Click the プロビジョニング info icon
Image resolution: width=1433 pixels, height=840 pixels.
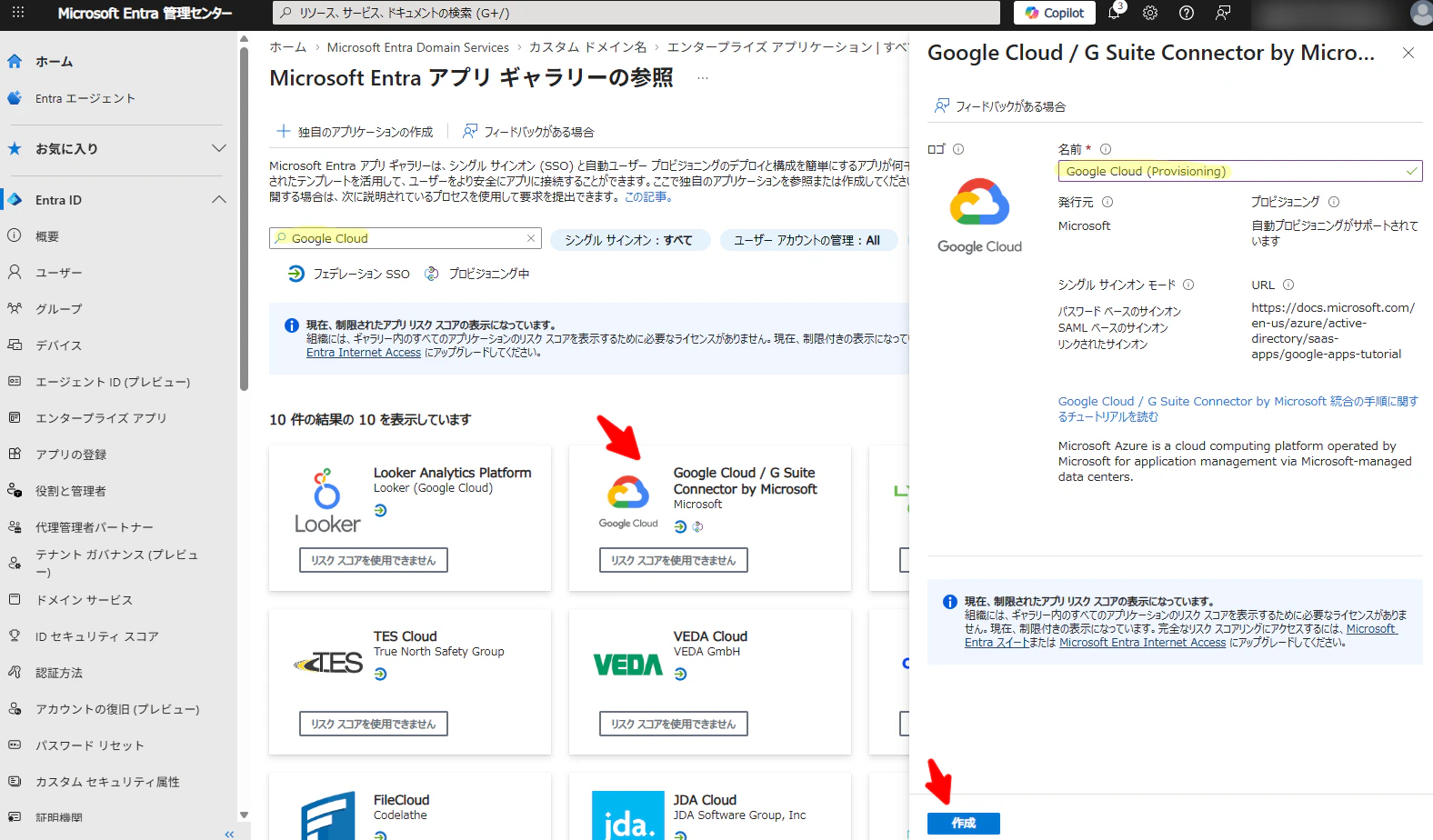coord(1334,202)
